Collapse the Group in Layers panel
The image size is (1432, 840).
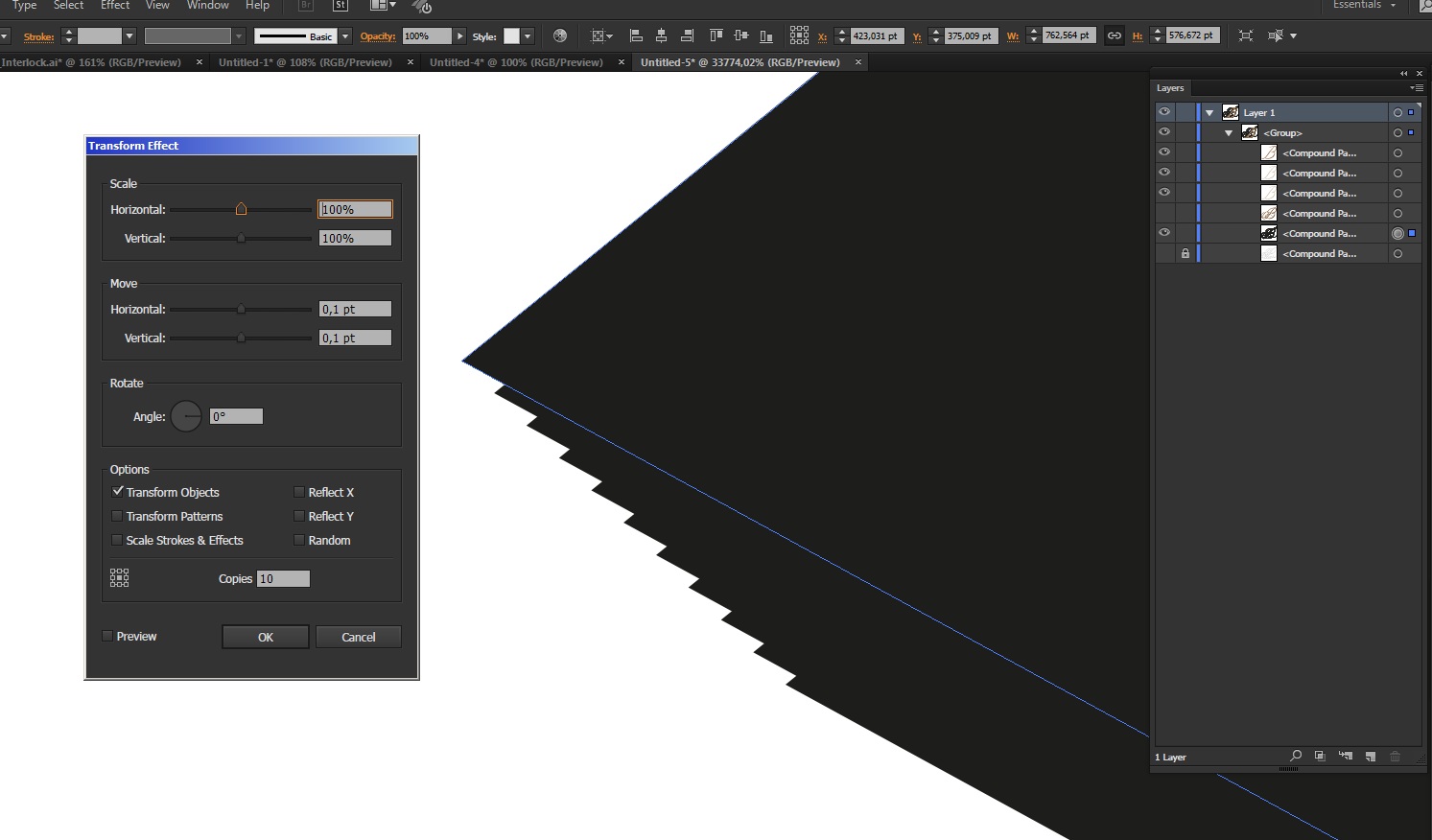coord(1228,133)
